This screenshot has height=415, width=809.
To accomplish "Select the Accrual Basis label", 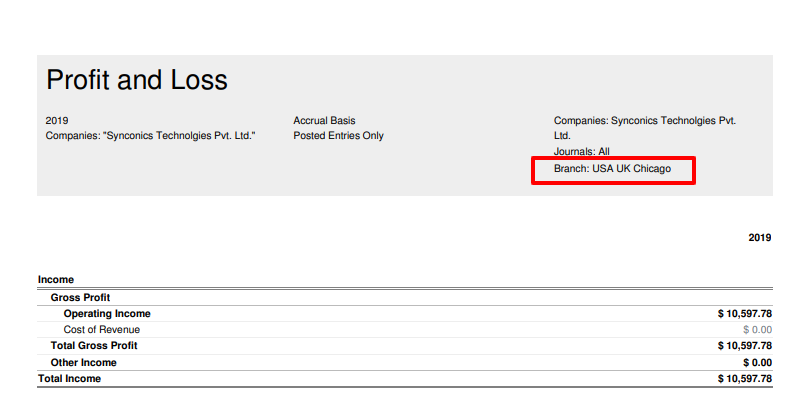I will pyautogui.click(x=324, y=121).
